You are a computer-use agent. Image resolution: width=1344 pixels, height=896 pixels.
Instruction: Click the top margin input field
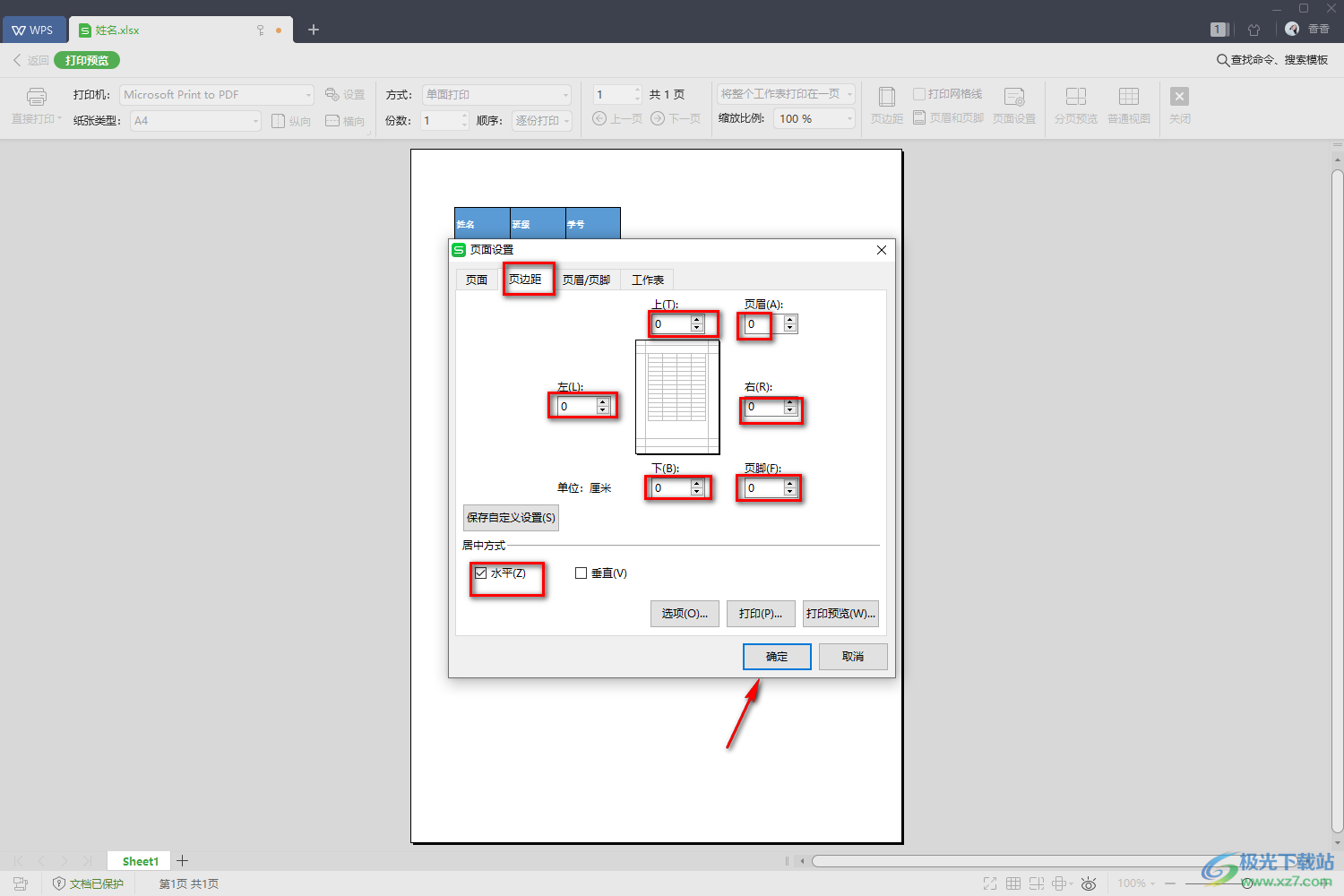pos(671,324)
